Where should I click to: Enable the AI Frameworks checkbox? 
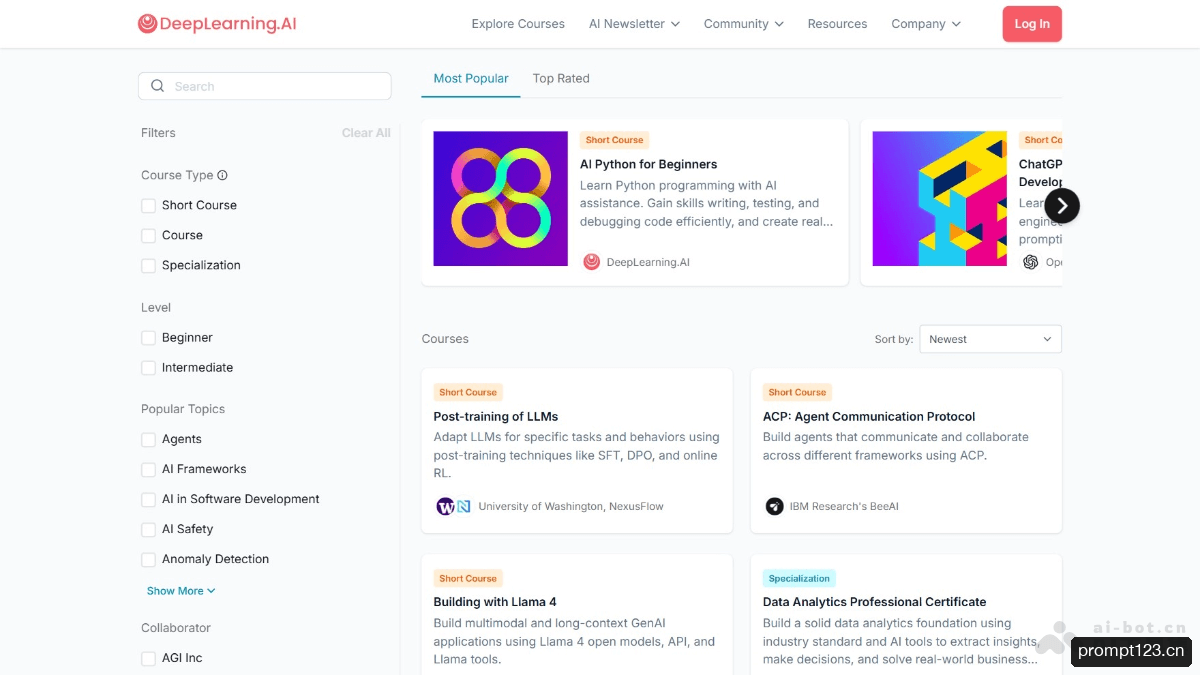(149, 470)
